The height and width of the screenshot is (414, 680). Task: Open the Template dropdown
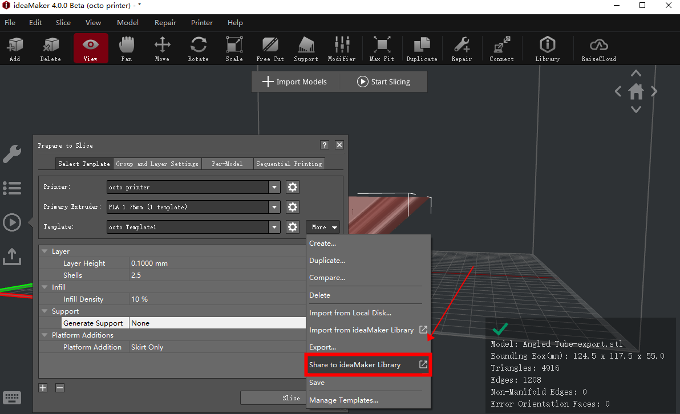pyautogui.click(x=274, y=227)
